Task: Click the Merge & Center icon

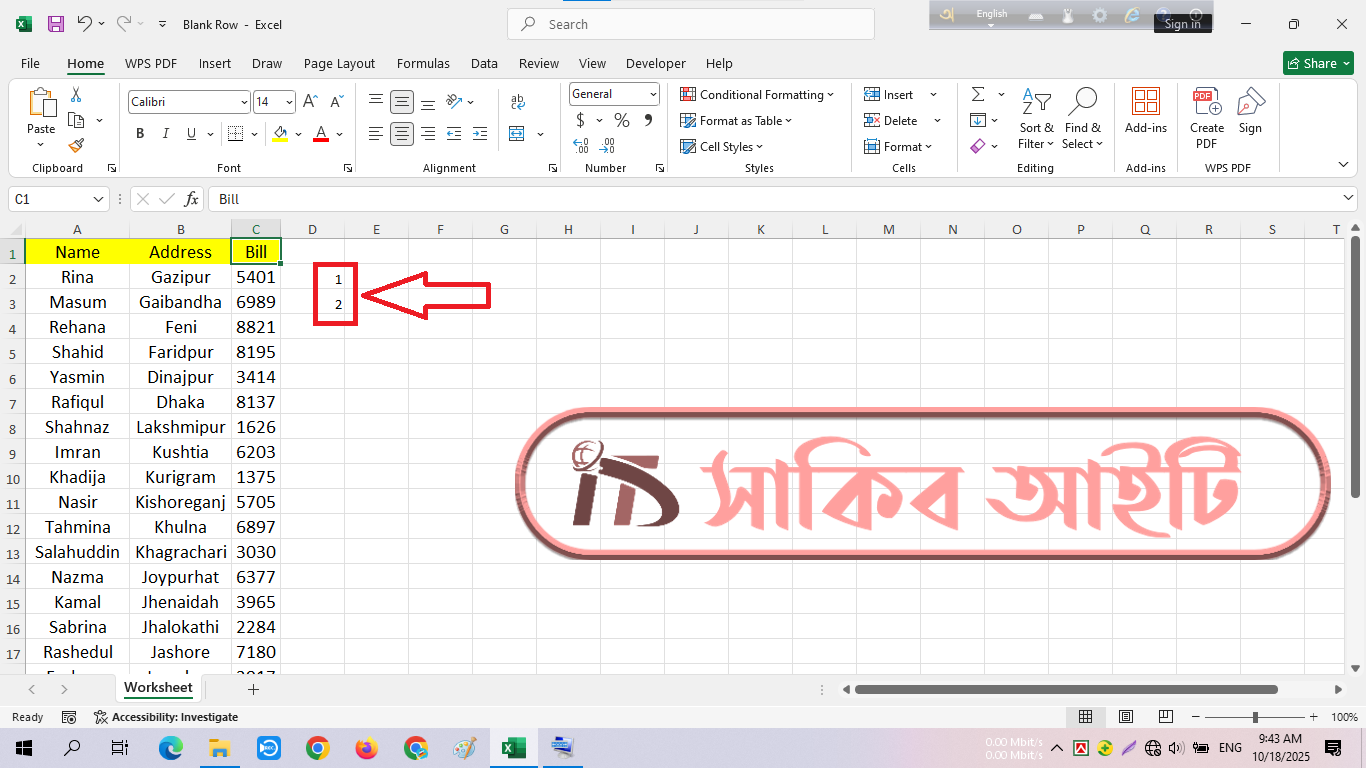Action: click(x=517, y=134)
